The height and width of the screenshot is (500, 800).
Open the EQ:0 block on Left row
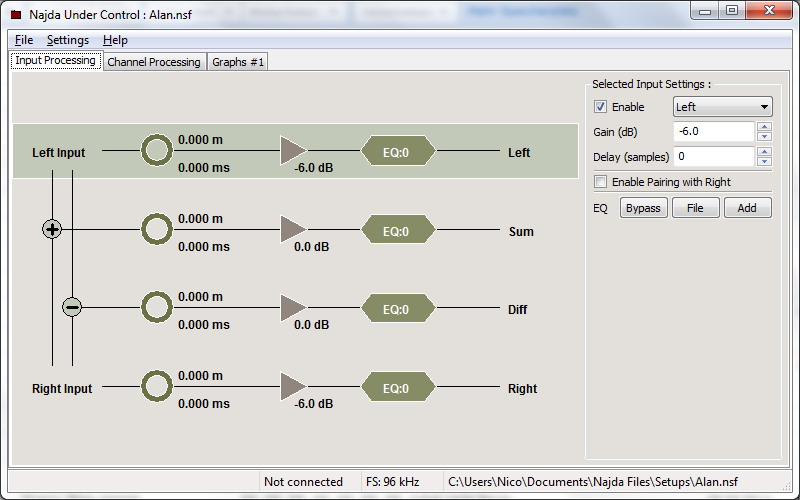point(398,151)
